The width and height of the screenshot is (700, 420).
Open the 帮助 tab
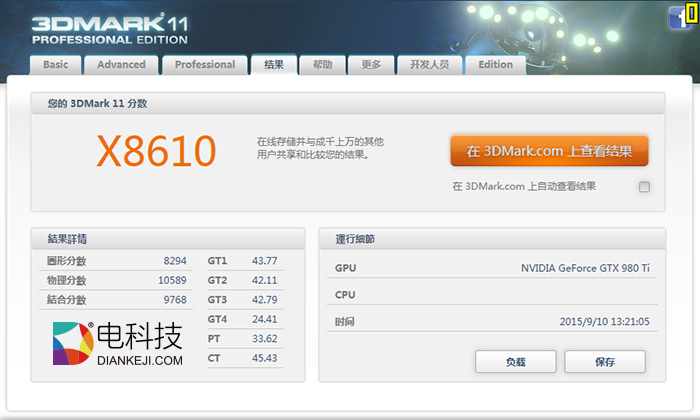(322, 65)
